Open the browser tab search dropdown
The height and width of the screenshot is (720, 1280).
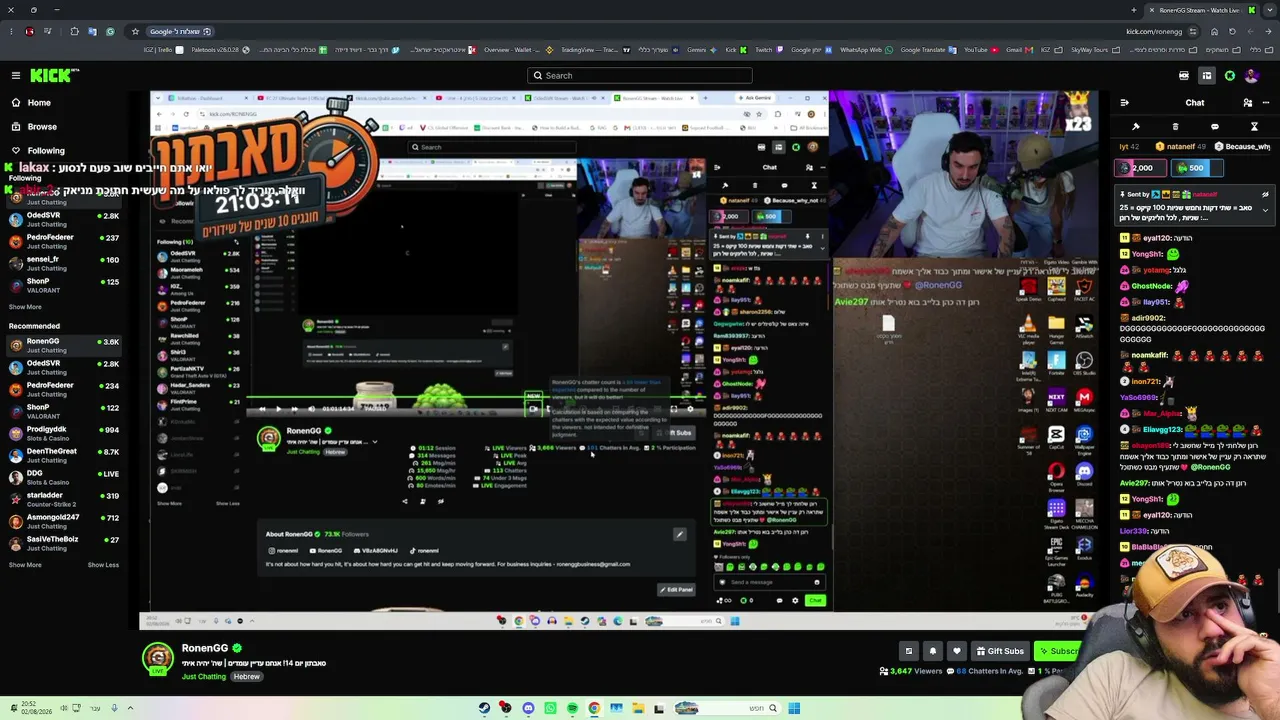coord(1270,10)
